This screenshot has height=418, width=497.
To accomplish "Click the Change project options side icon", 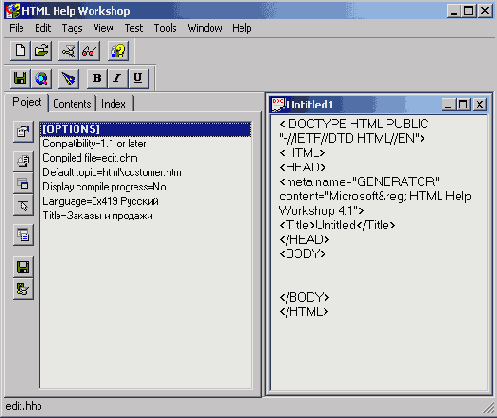I will coord(23,132).
